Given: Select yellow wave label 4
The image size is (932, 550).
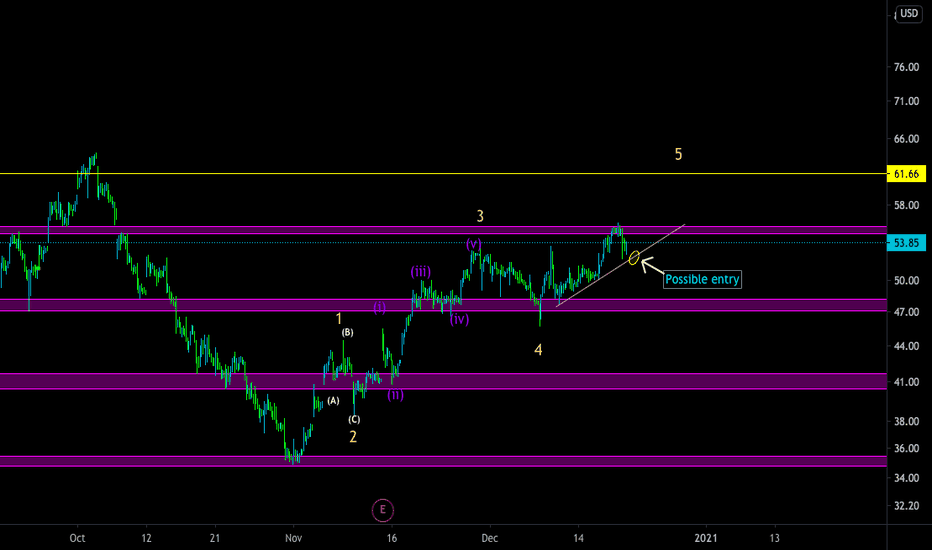Looking at the screenshot, I should pos(538,350).
